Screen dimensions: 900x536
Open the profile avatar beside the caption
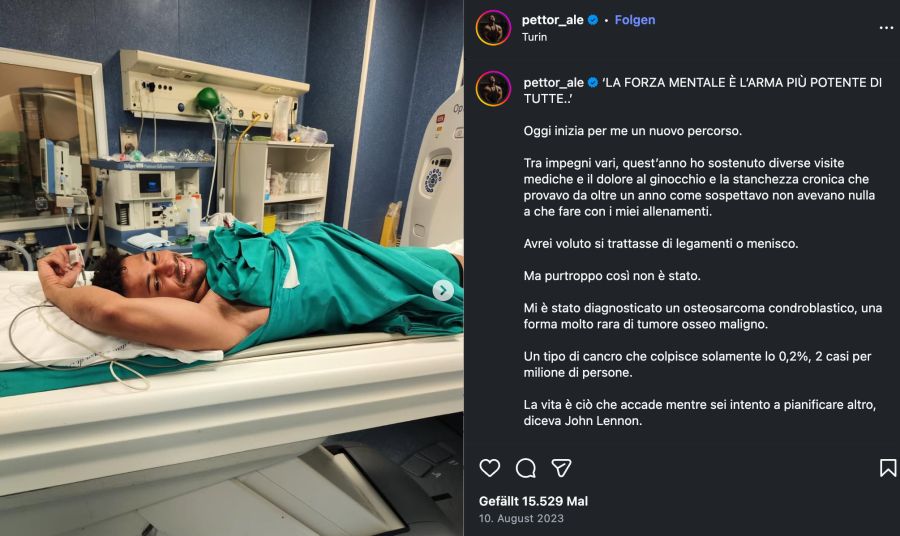(493, 88)
